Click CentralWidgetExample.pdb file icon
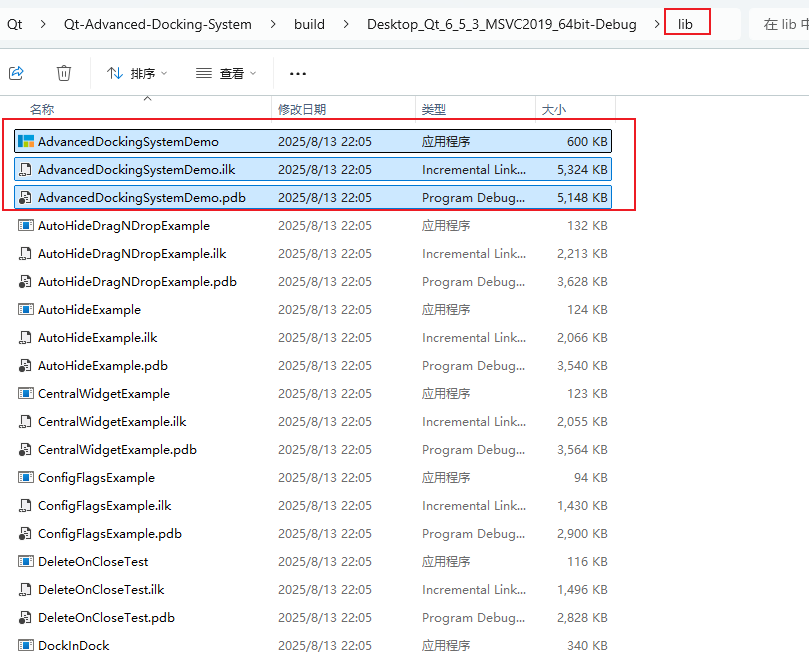The height and width of the screenshot is (662, 809). click(25, 450)
